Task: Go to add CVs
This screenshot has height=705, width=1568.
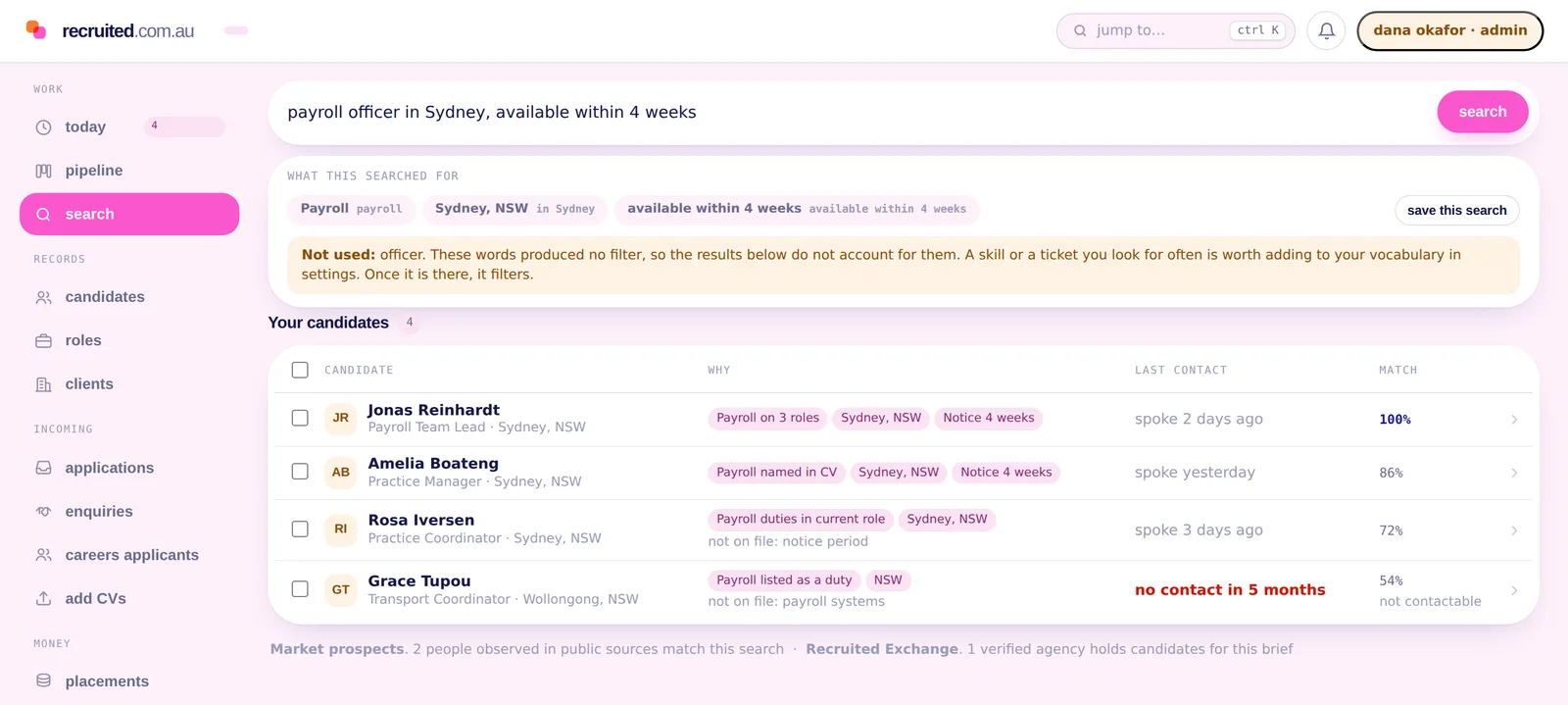Action: click(129, 598)
